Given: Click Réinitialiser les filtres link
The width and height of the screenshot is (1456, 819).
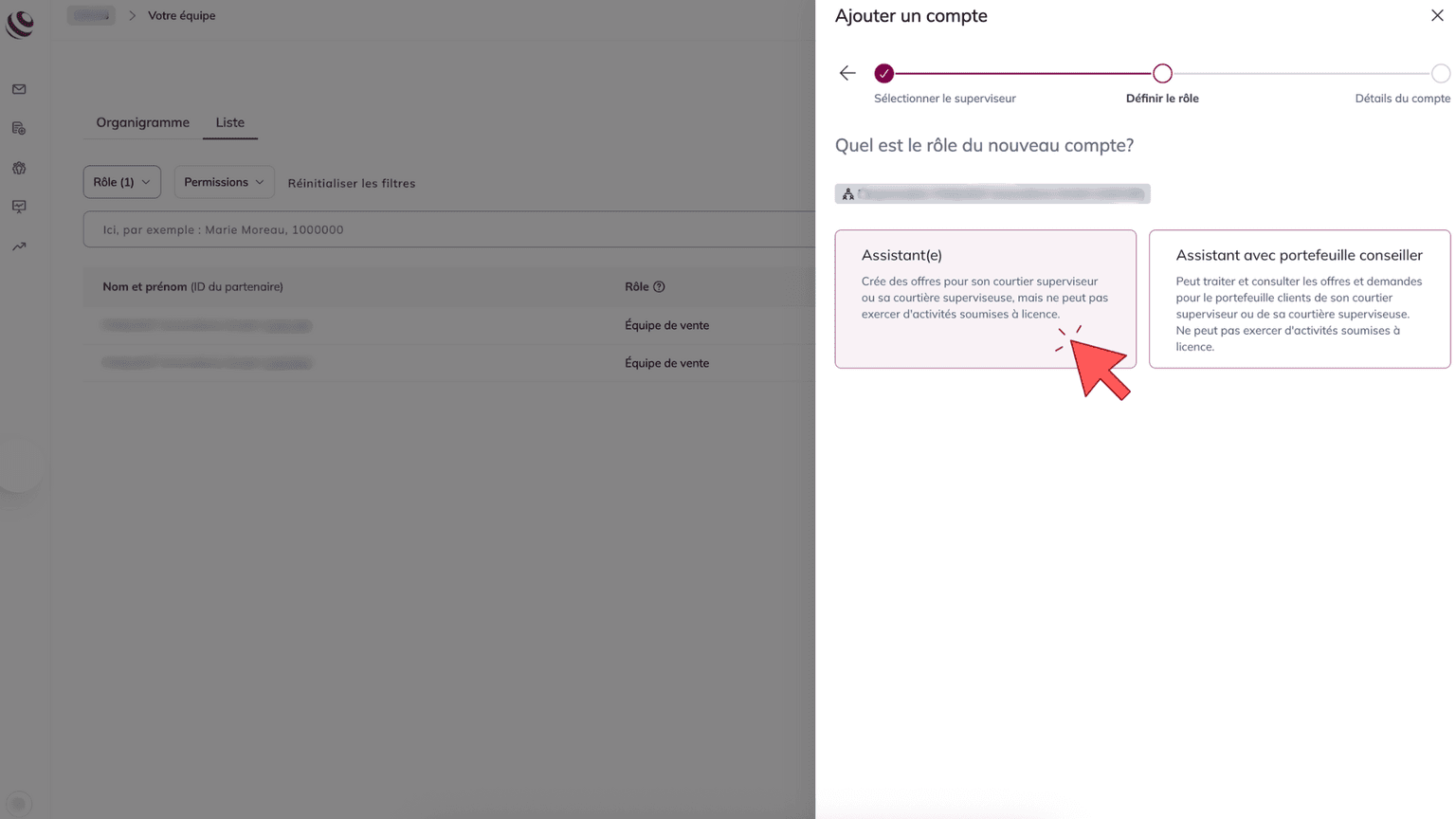Looking at the screenshot, I should tap(351, 183).
